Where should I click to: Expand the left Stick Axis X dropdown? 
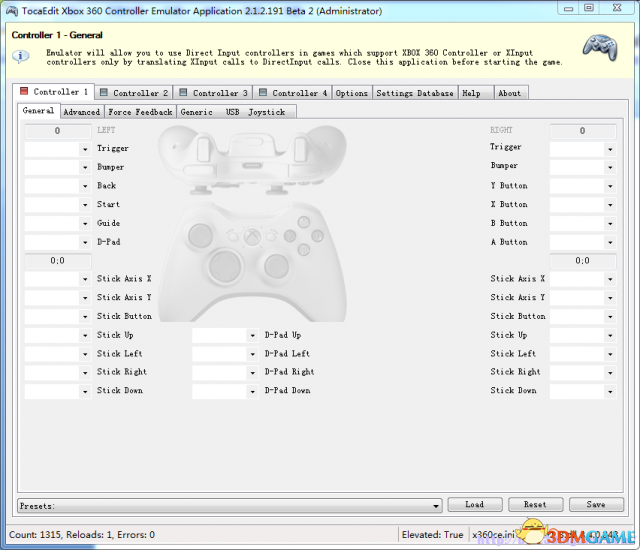coord(85,279)
